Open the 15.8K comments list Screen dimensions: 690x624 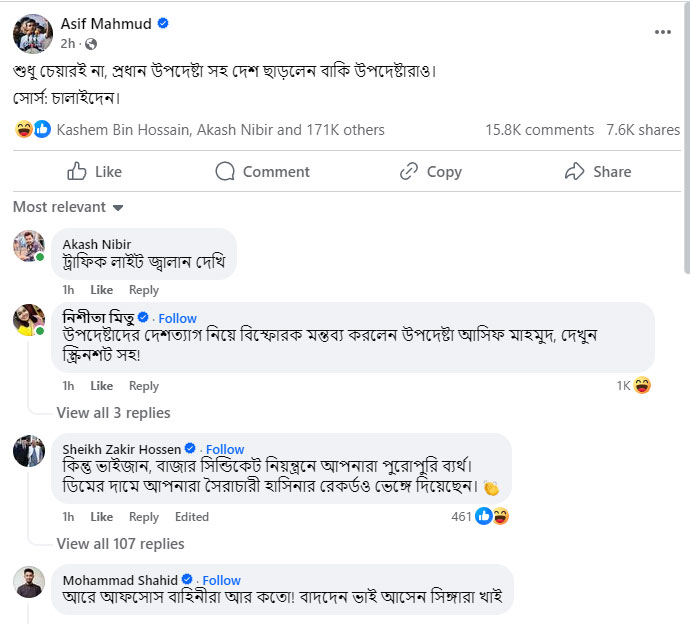click(x=539, y=130)
